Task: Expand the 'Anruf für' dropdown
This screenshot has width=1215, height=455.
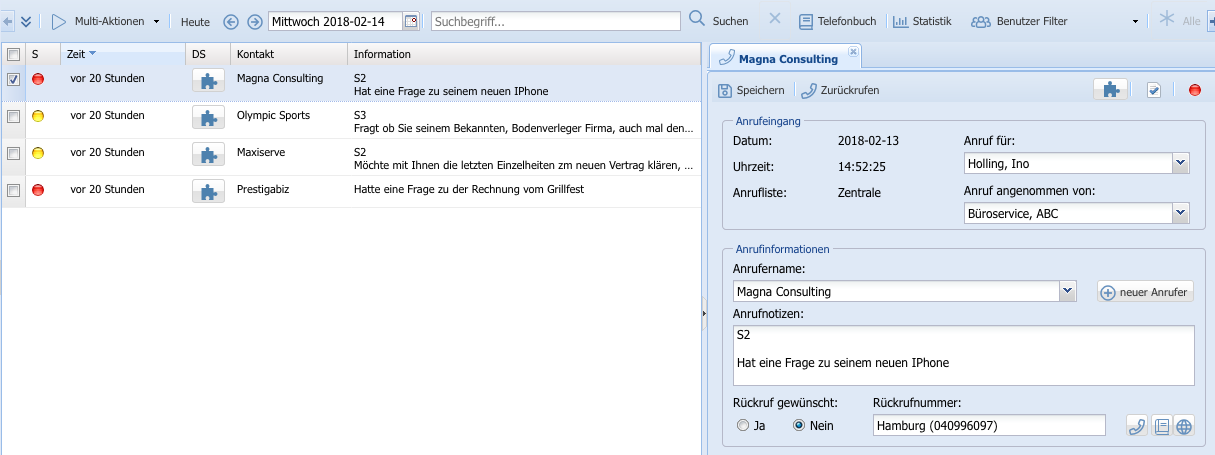Action: coord(1180,163)
